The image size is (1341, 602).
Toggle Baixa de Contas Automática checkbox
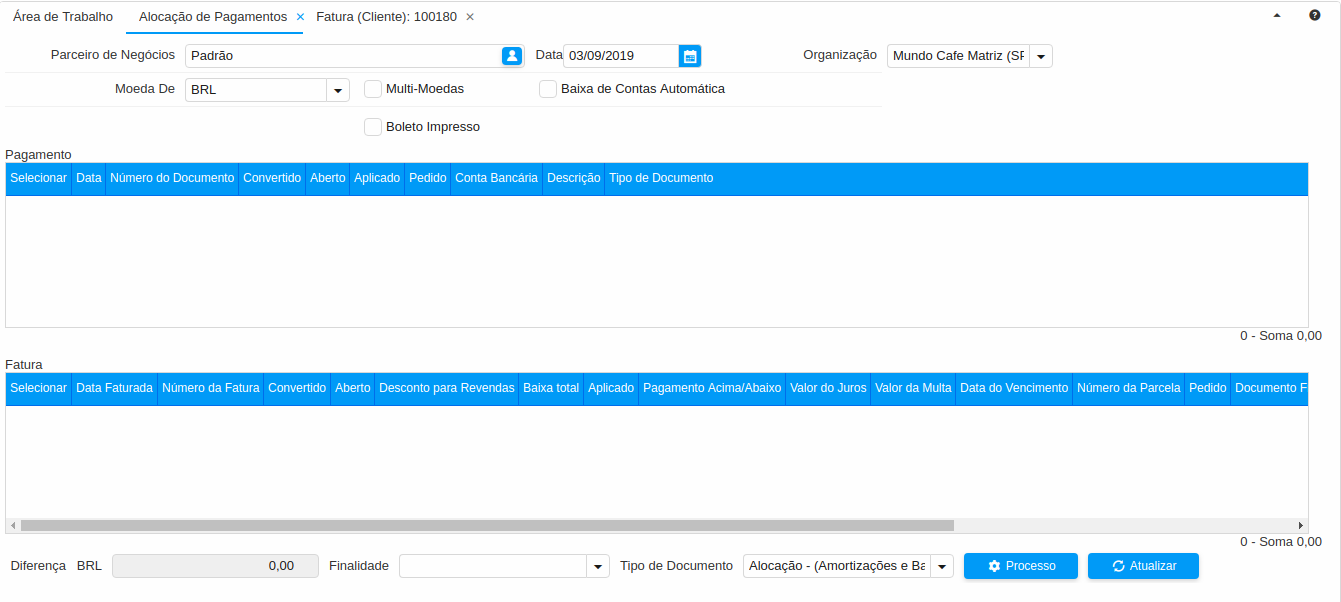pyautogui.click(x=548, y=89)
